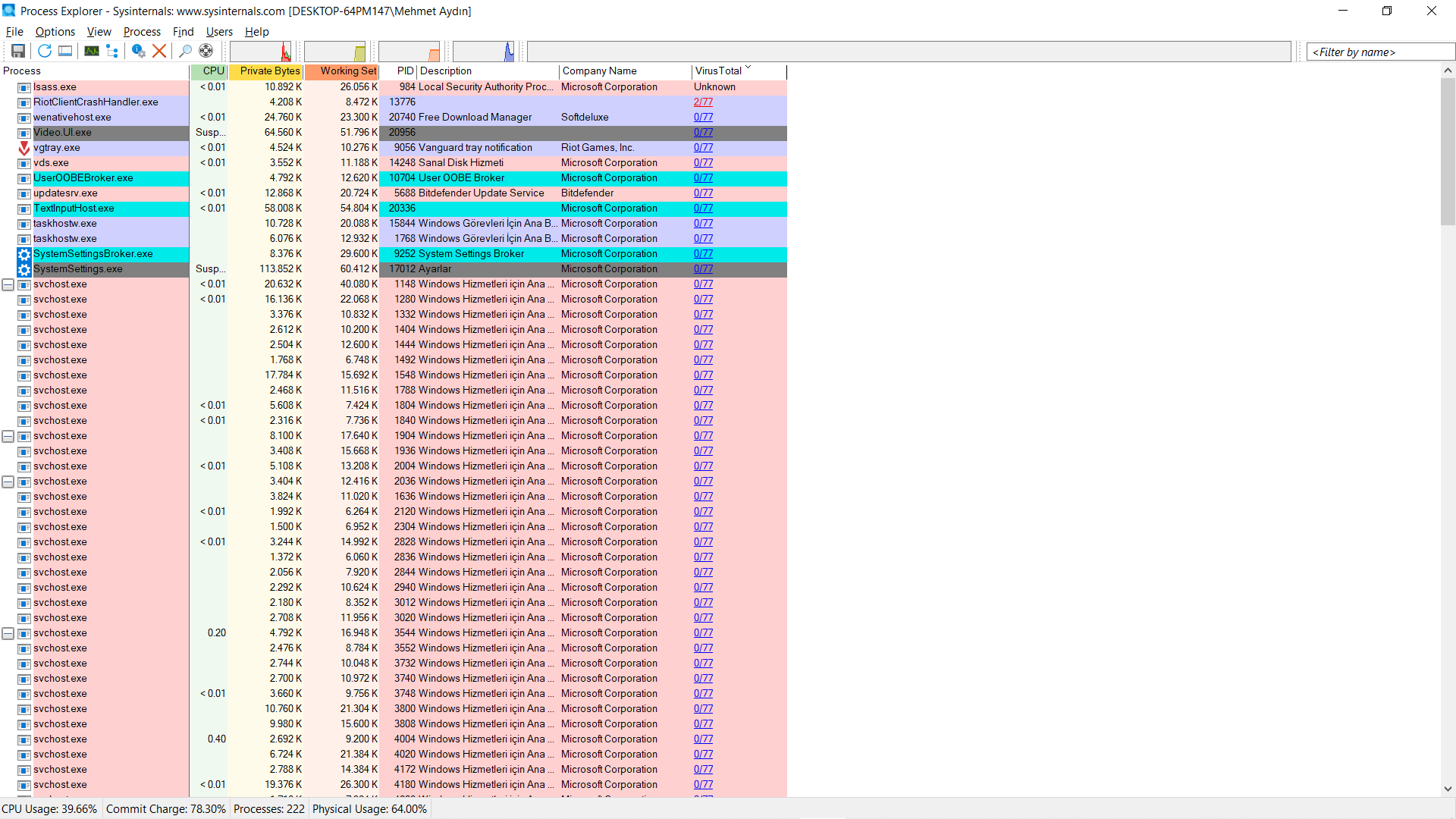This screenshot has height=819, width=1456.
Task: Click the Refresh Now icon
Action: [45, 51]
